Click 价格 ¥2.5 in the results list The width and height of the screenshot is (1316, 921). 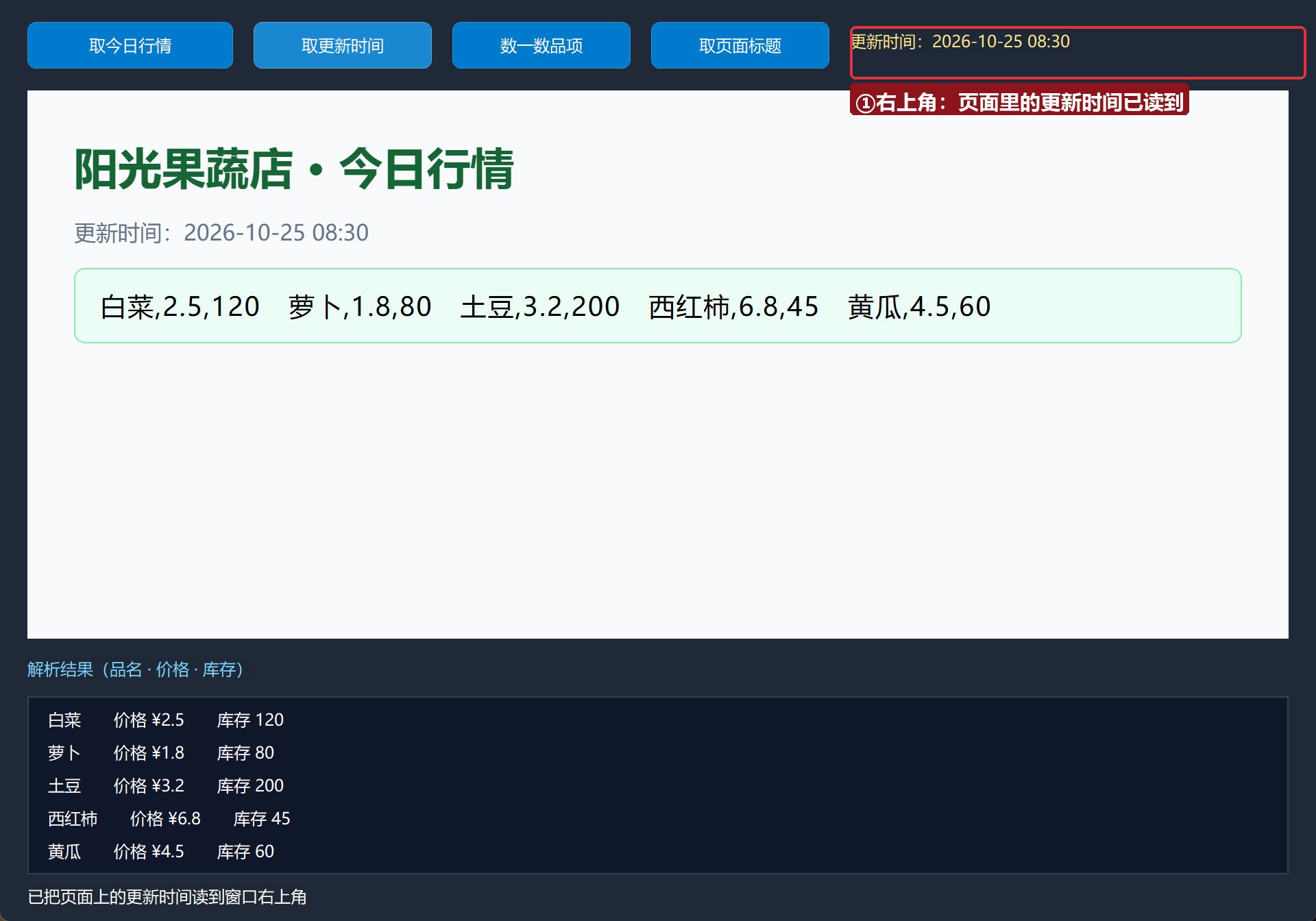[149, 720]
